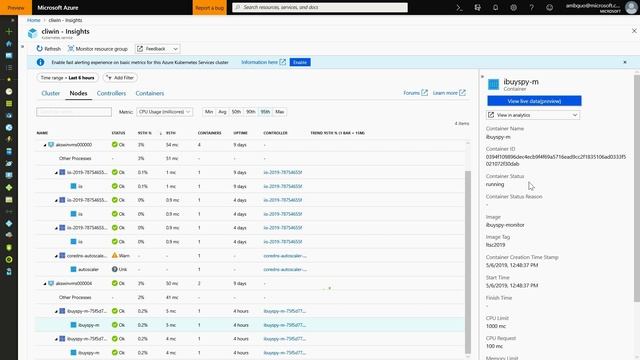Open the user account avatar
The width and height of the screenshot is (640, 360).
coord(631,7)
